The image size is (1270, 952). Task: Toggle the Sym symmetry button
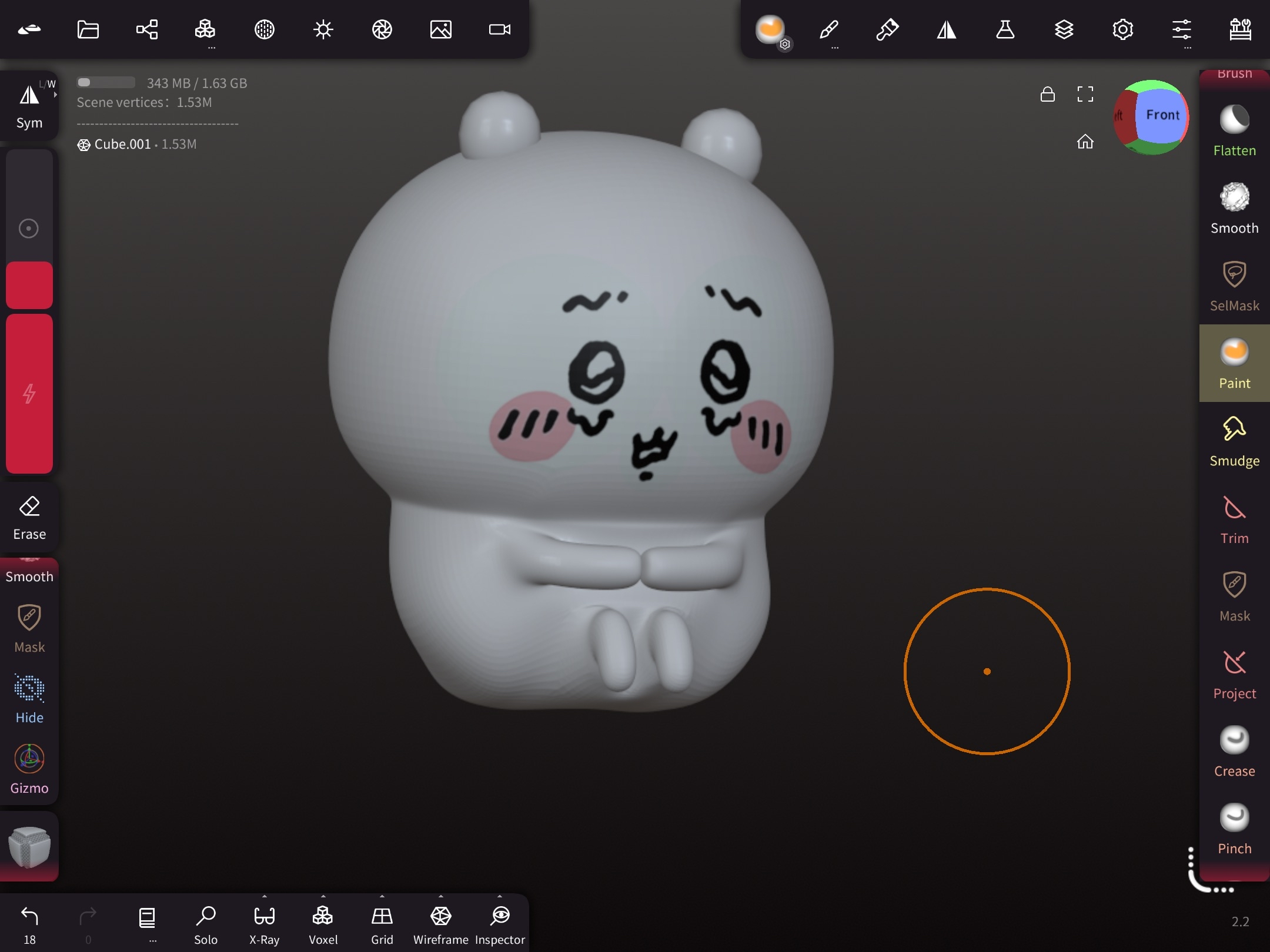pyautogui.click(x=29, y=106)
